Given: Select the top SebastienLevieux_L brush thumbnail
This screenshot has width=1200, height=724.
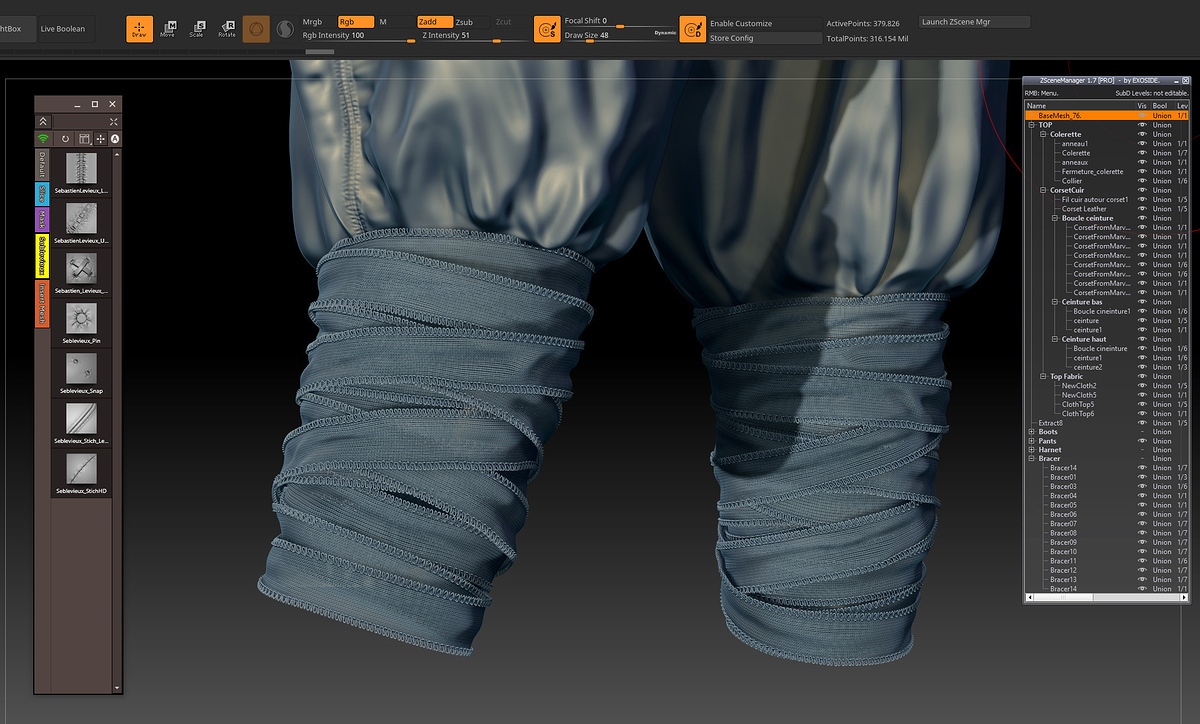Looking at the screenshot, I should [x=81, y=167].
